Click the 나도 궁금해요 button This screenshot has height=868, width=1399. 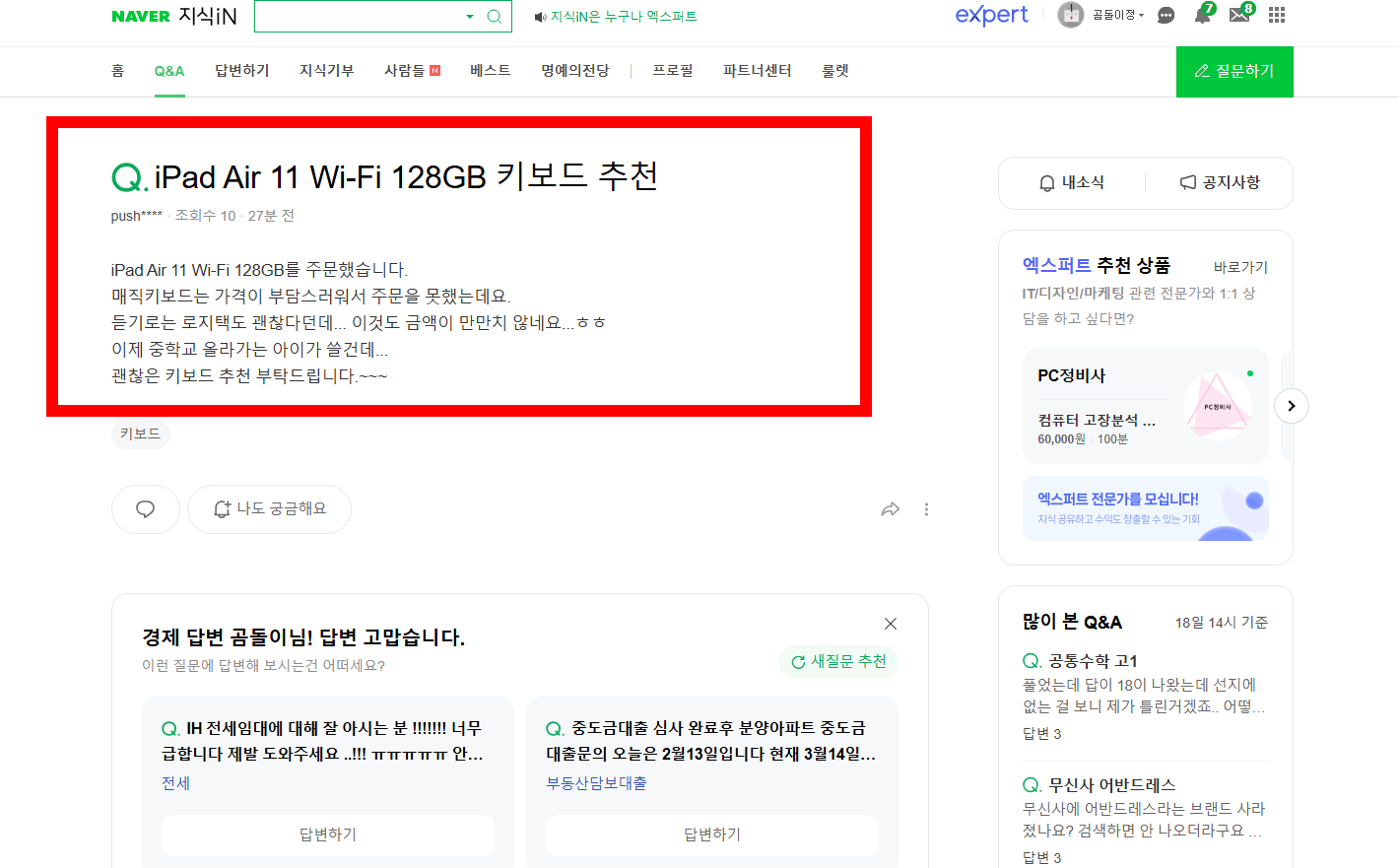click(x=269, y=509)
